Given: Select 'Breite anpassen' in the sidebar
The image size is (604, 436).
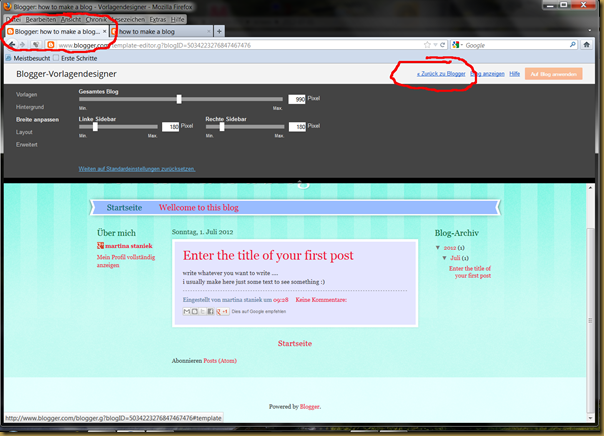Looking at the screenshot, I should click(x=37, y=119).
